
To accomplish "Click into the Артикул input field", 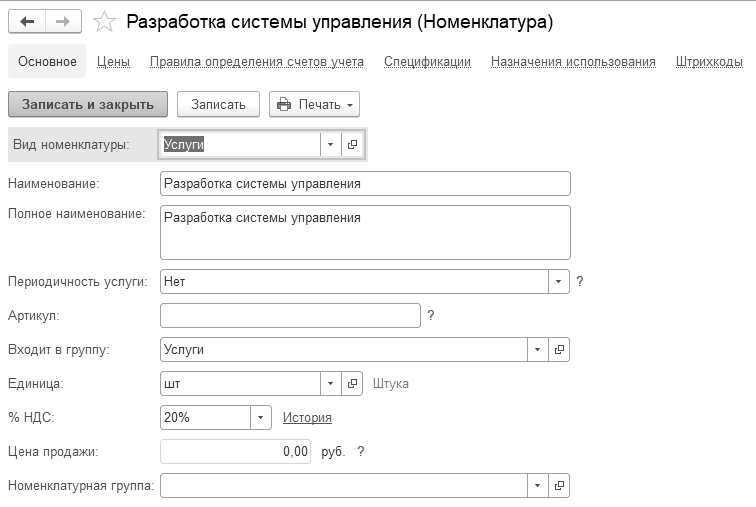I will [290, 316].
